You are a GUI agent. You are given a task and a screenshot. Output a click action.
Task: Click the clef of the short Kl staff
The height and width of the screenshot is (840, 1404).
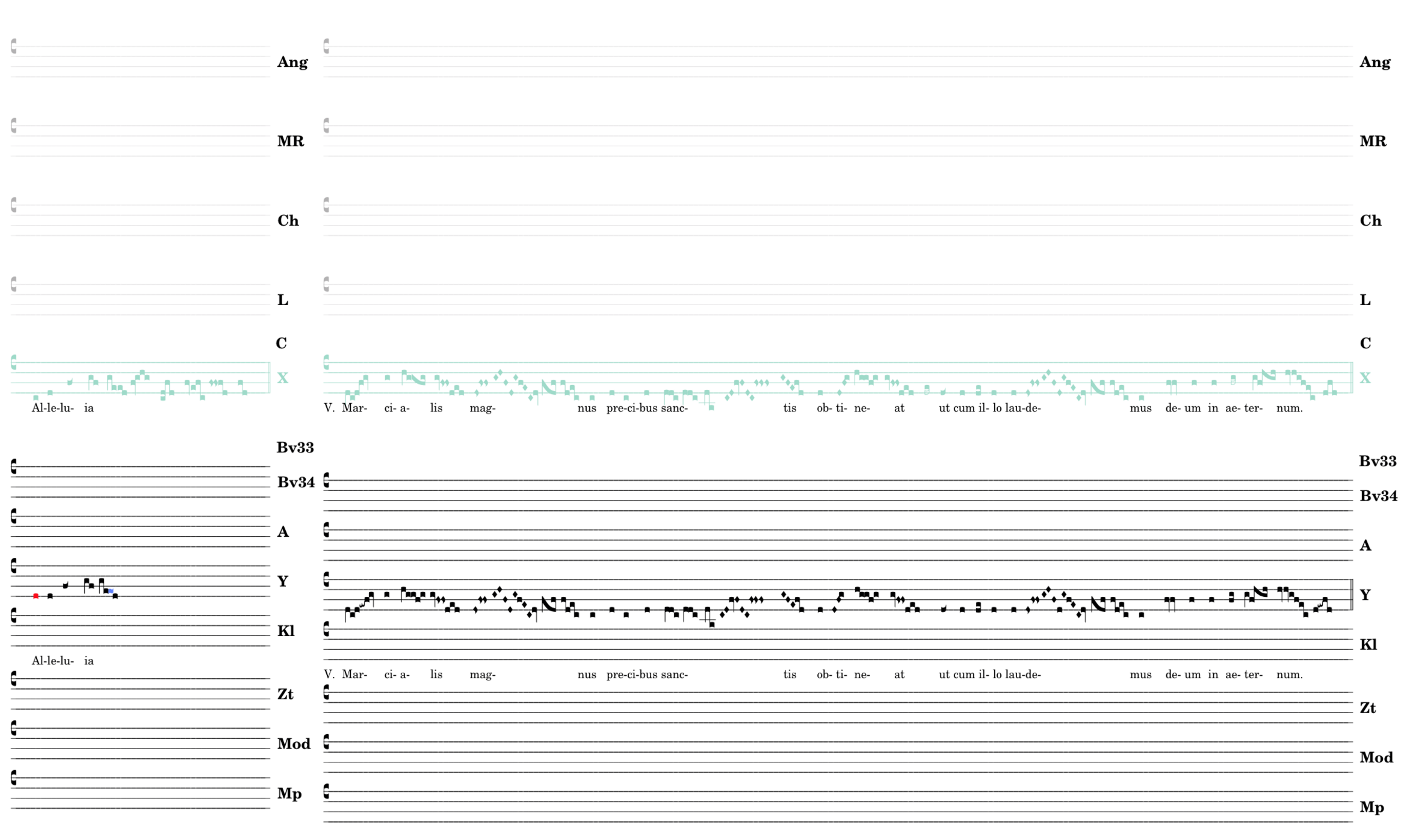point(14,615)
